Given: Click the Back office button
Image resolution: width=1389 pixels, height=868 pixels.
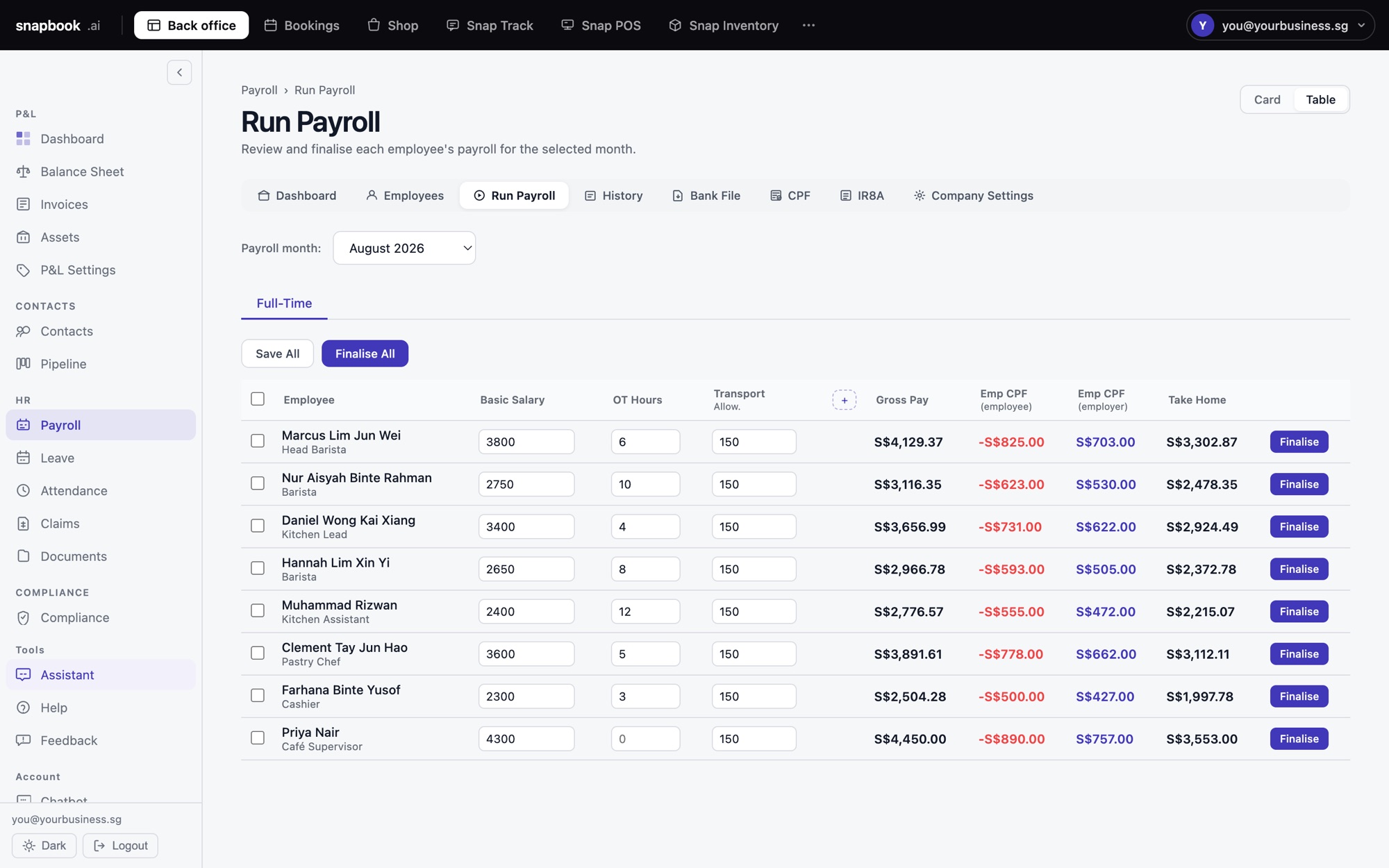Looking at the screenshot, I should pos(191,25).
